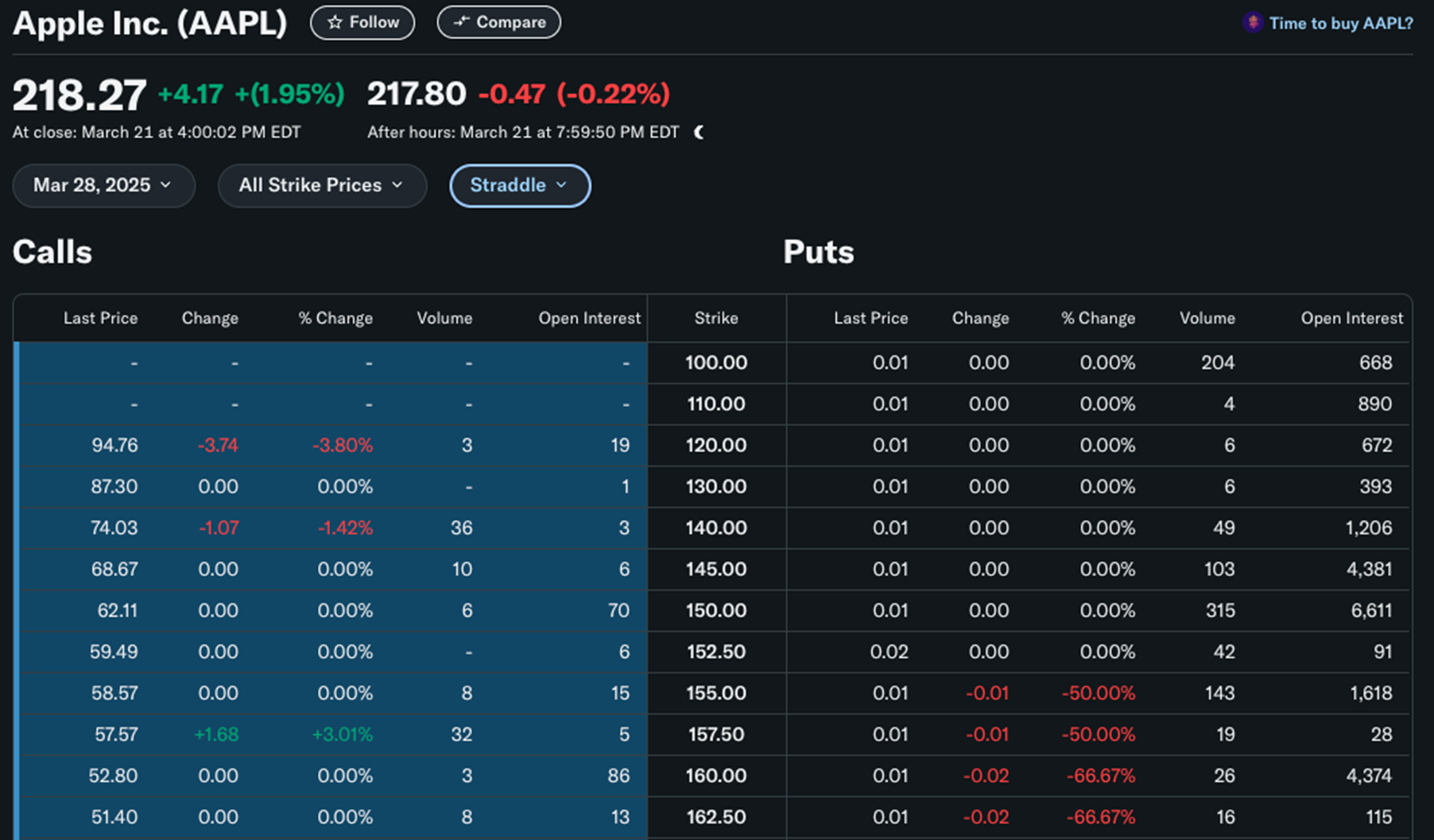Choose the 155.00 strike price
Screen dimensions: 1434x840
tap(716, 693)
